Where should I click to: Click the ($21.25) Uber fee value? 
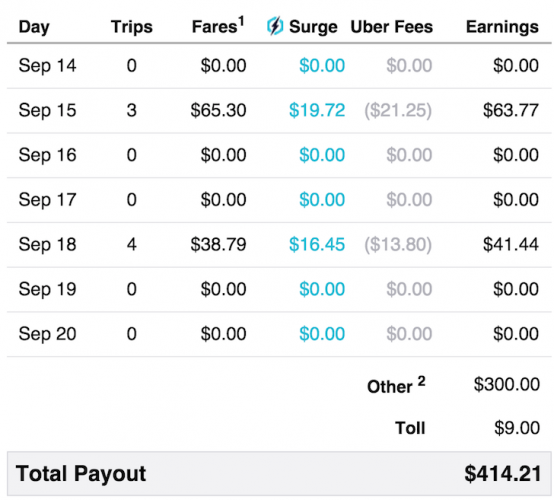click(398, 110)
